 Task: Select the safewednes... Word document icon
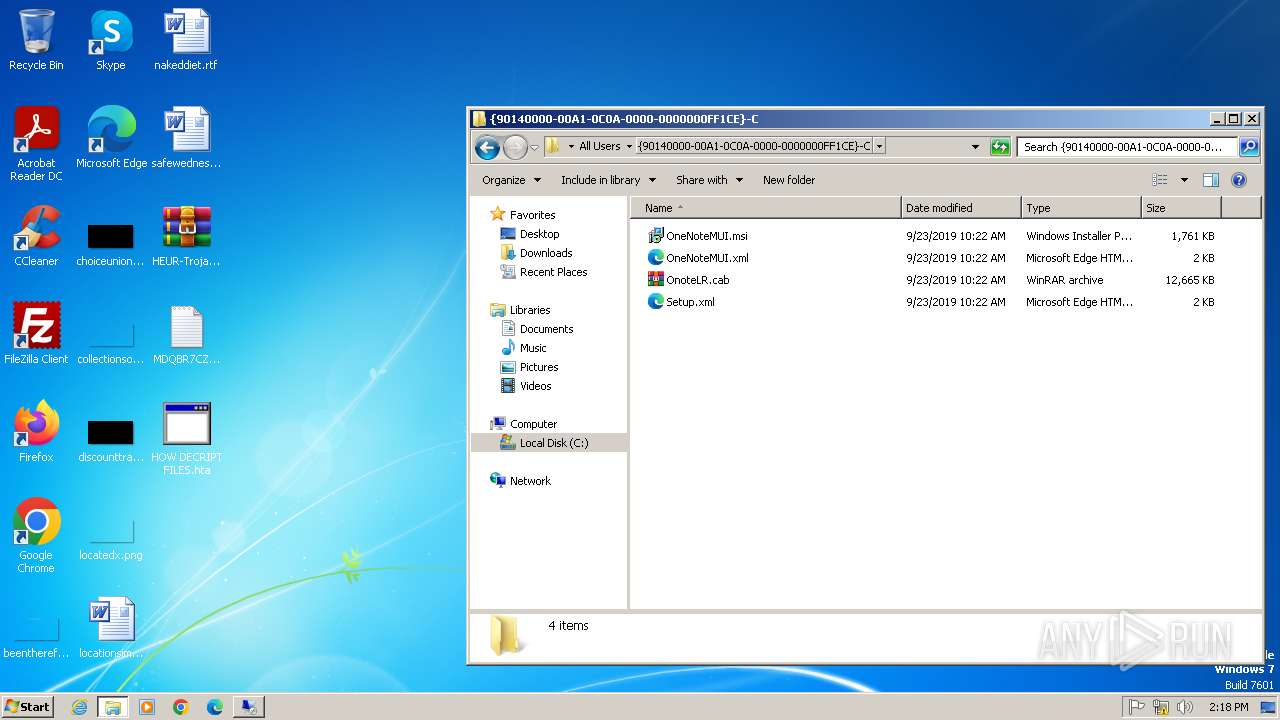tap(186, 138)
